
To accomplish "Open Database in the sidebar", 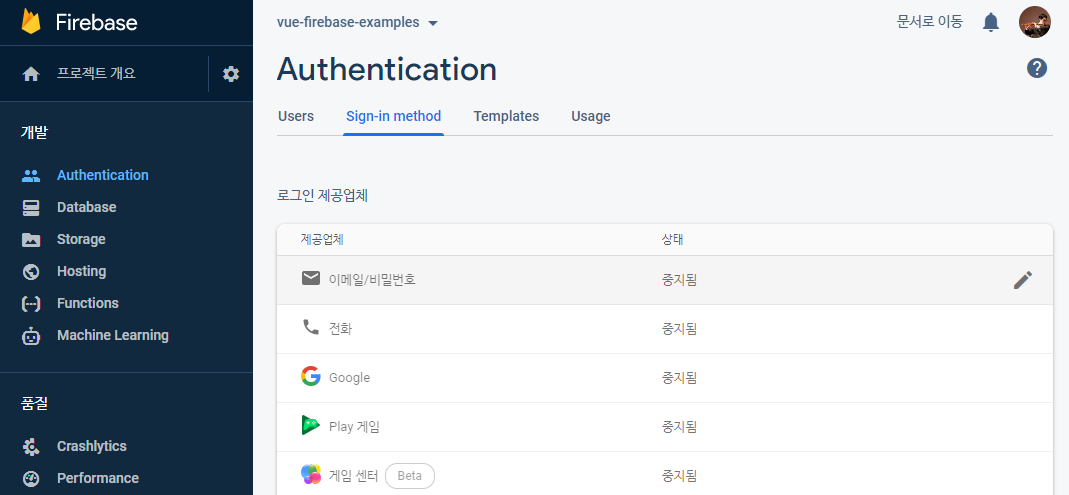I will pyautogui.click(x=87, y=207).
